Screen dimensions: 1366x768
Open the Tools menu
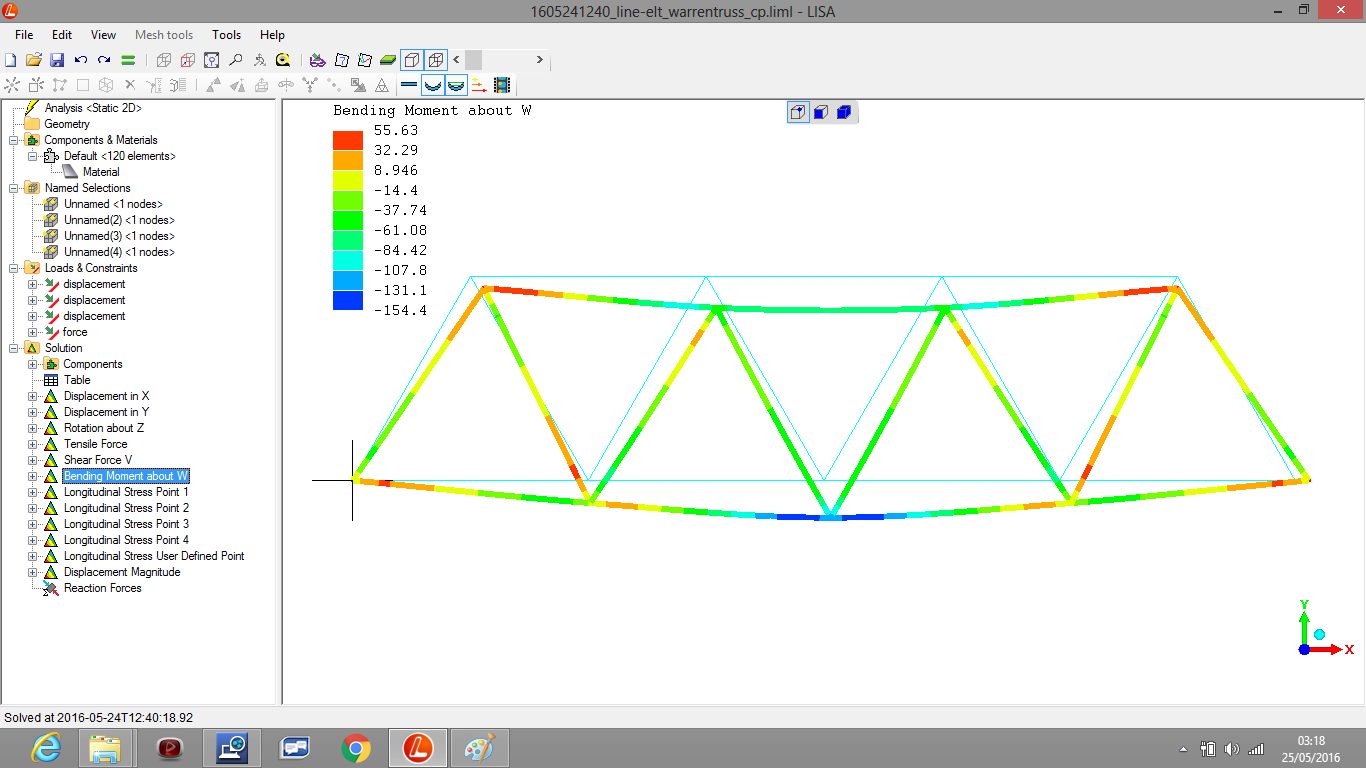(x=226, y=35)
